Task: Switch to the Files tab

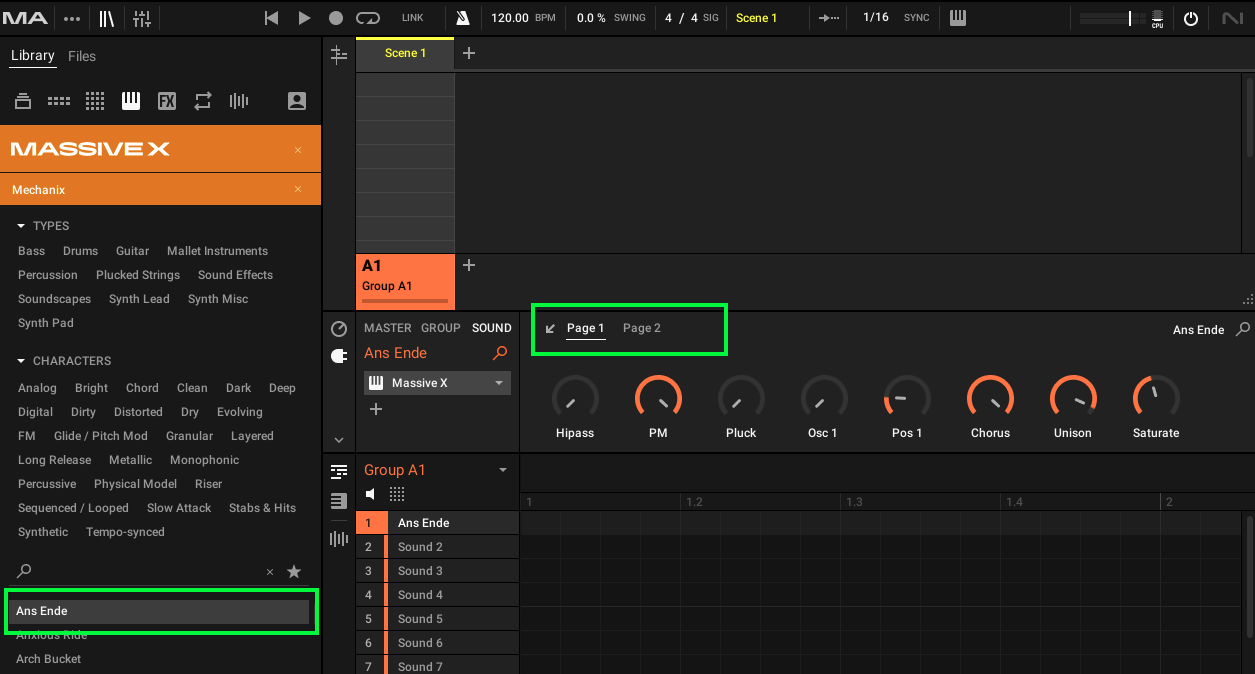Action: point(82,56)
